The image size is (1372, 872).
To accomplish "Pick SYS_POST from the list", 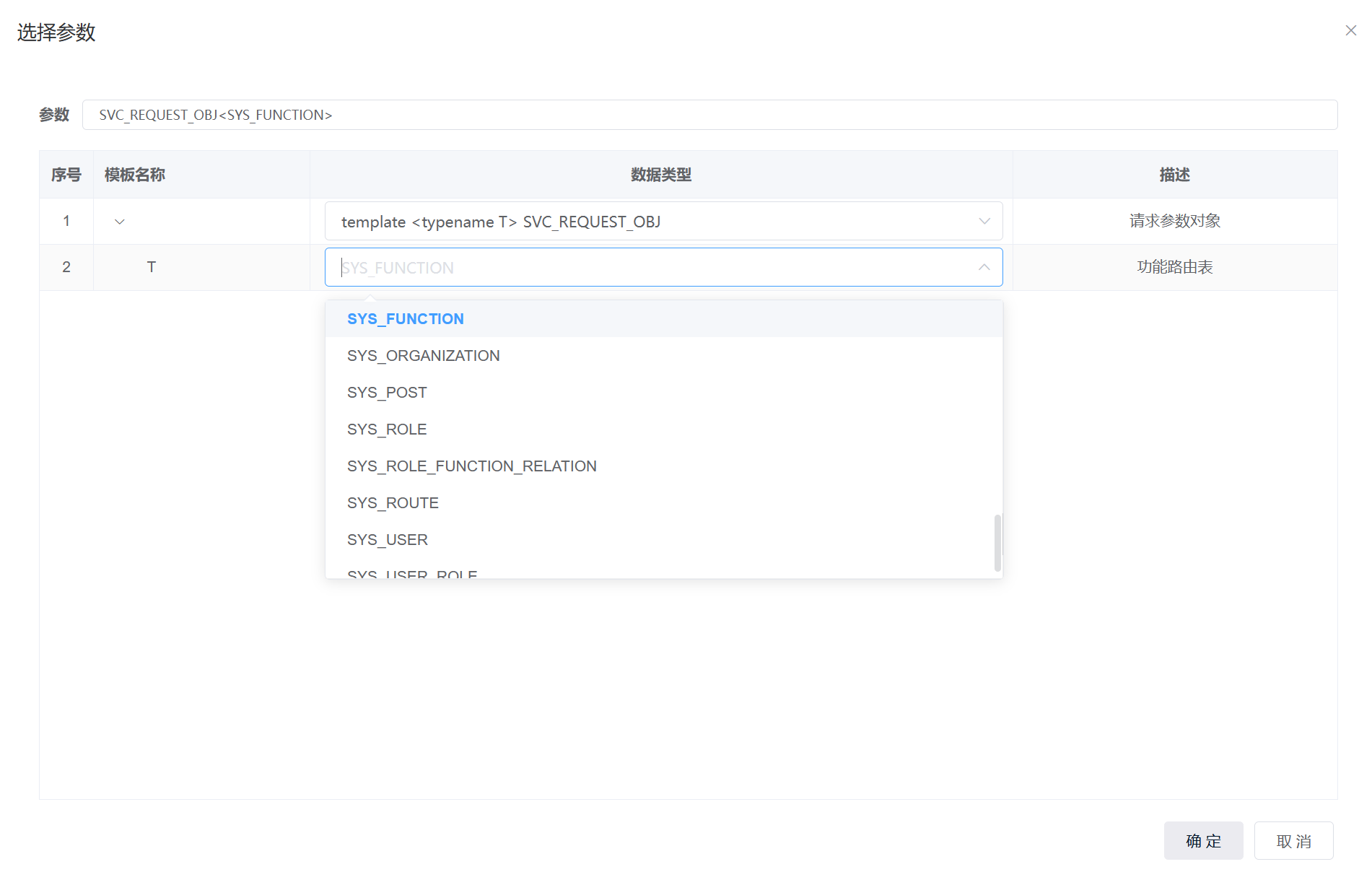I will [387, 393].
